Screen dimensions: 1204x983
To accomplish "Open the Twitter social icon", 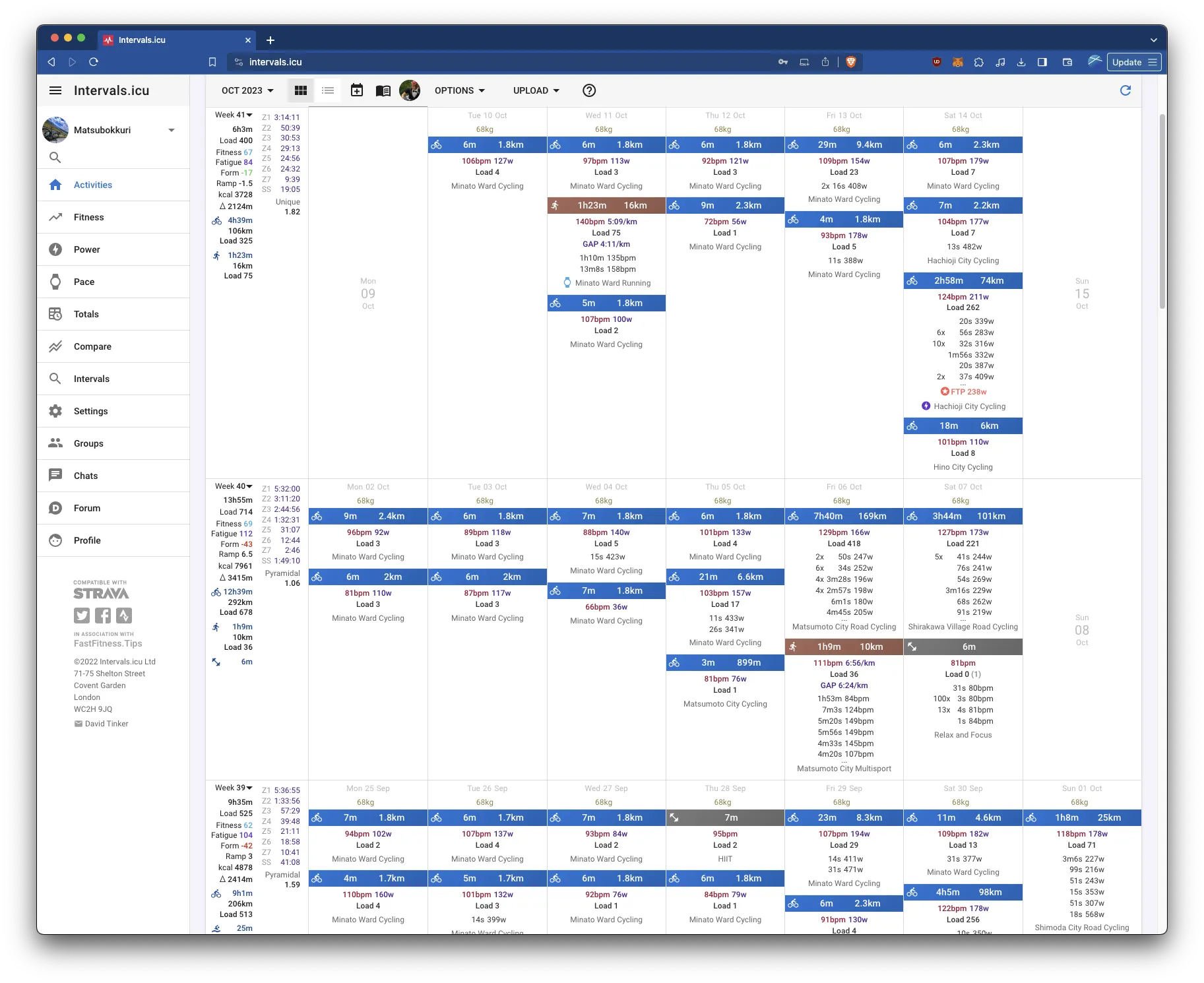I will tap(81, 616).
